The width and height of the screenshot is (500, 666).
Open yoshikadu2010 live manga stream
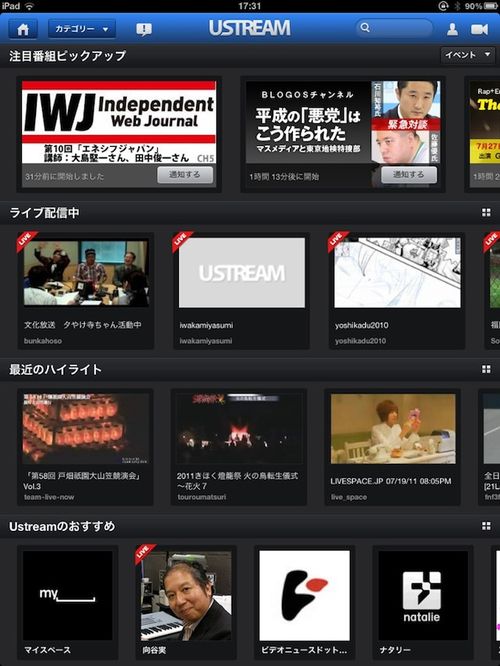coord(397,272)
